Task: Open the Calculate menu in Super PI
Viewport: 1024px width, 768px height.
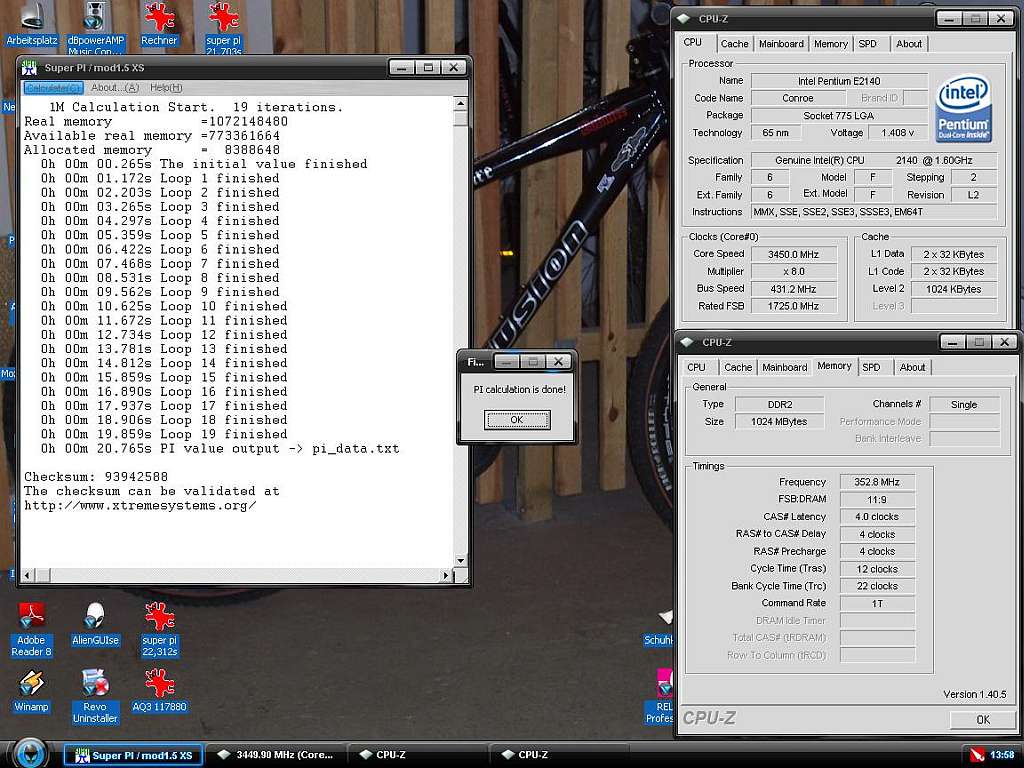Action: click(x=53, y=88)
